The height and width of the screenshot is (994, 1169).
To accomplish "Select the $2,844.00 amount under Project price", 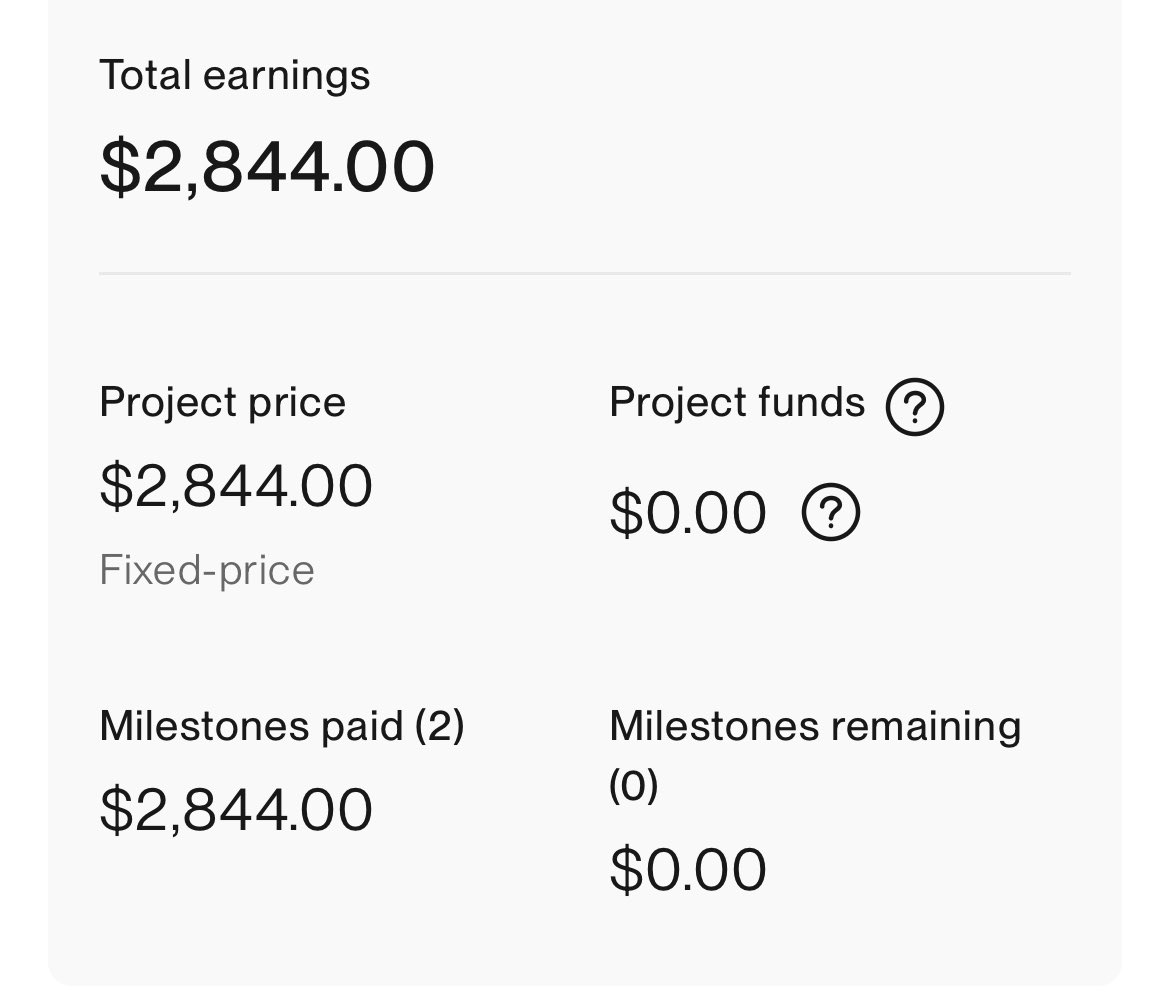I will [236, 486].
